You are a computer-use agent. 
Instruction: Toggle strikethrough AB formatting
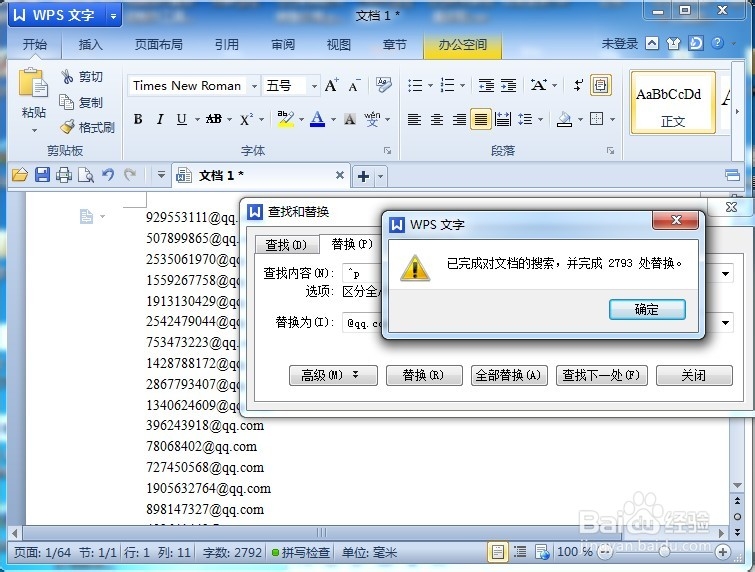[x=214, y=119]
